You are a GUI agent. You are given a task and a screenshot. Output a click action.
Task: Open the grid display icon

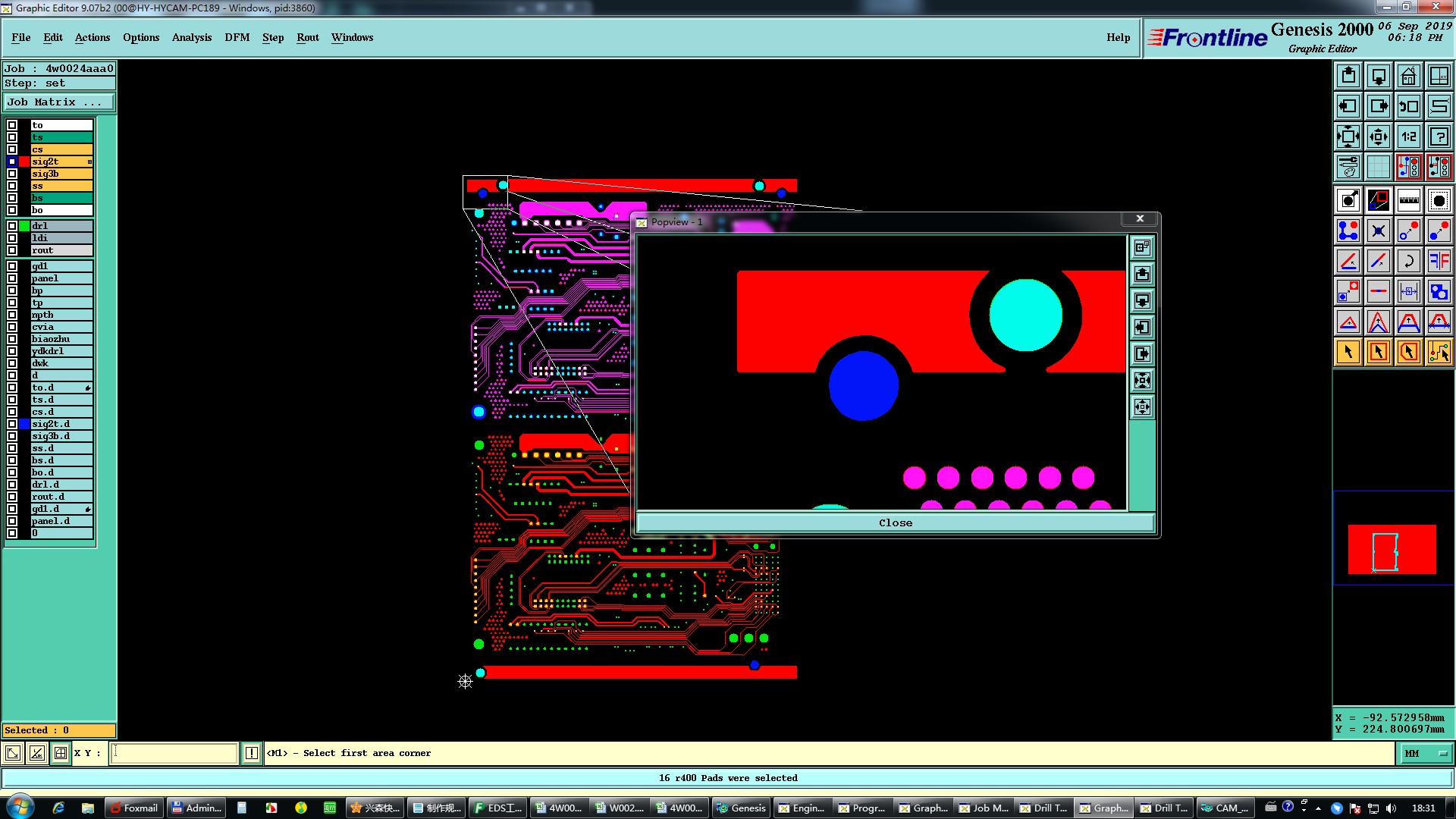(x=1378, y=167)
